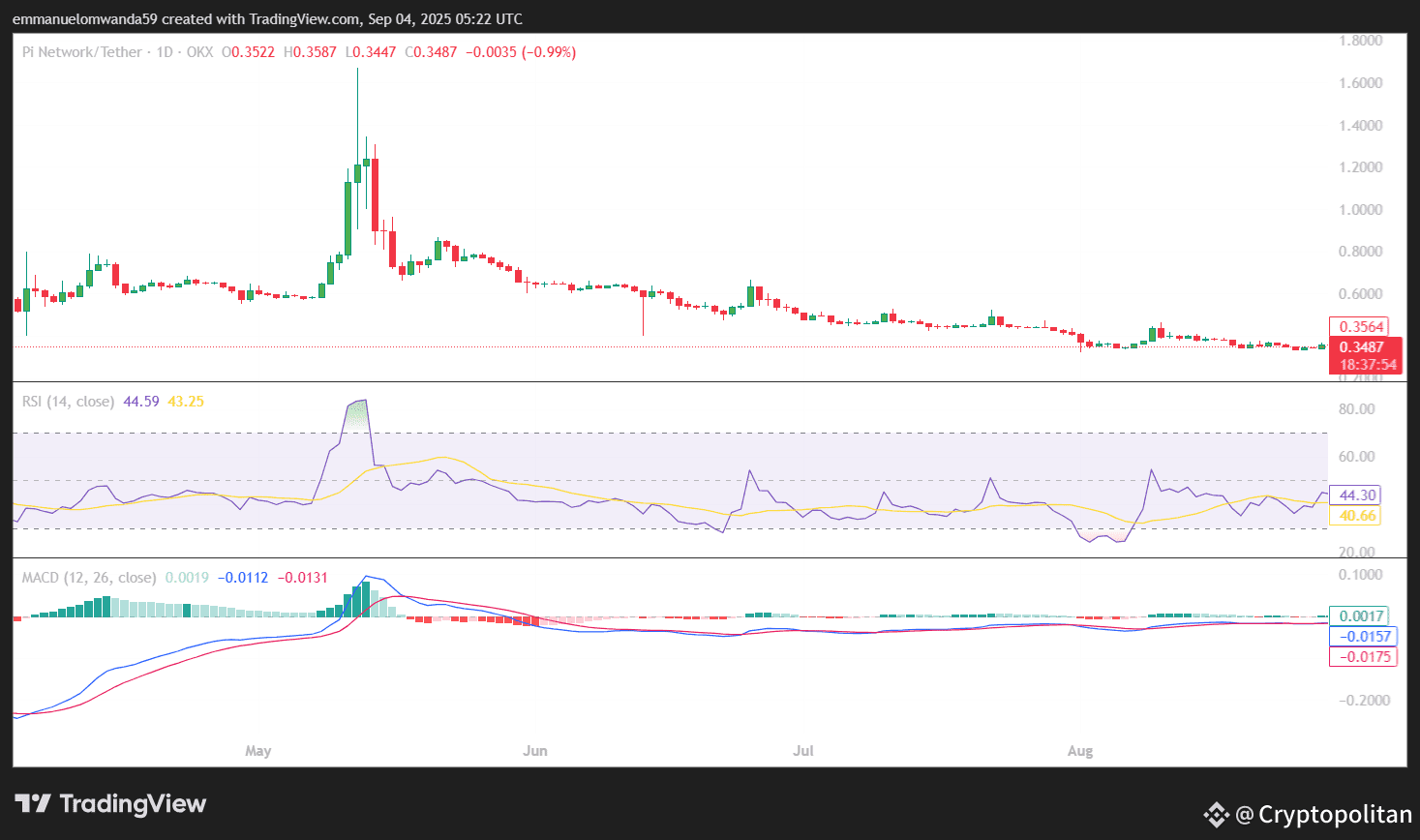Click the red 0.3487 current price label
This screenshot has height=840, width=1420.
[1362, 347]
